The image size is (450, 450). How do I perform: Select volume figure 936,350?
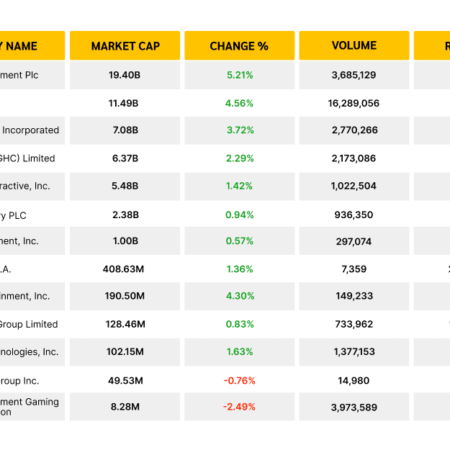click(354, 215)
